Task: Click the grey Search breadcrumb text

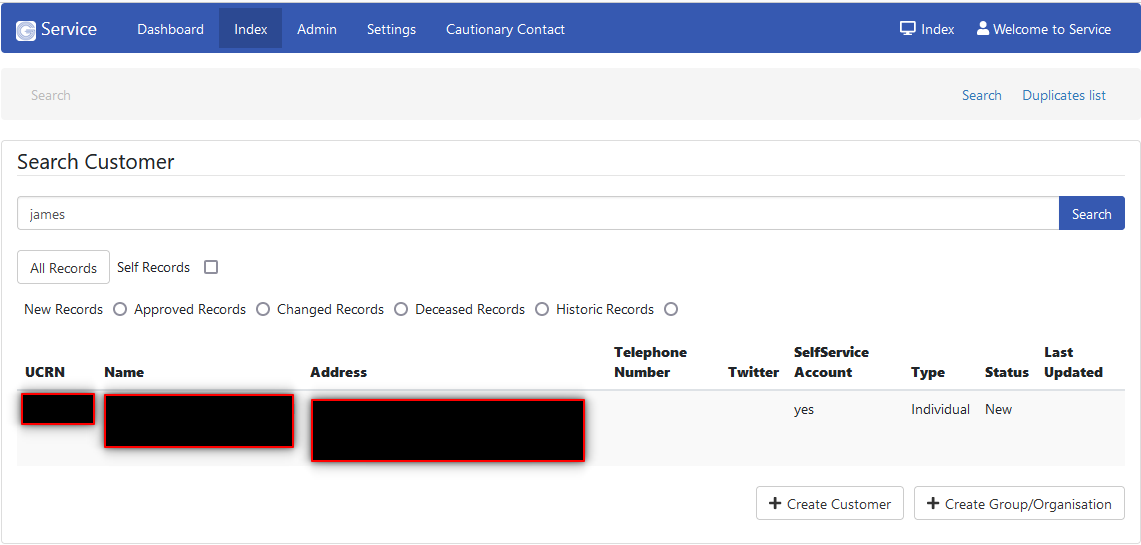Action: click(50, 95)
